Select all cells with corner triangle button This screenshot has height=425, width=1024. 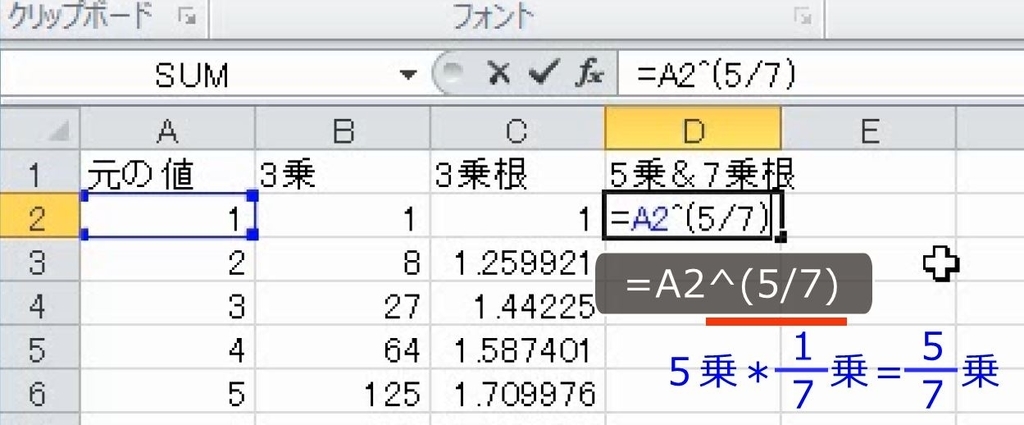tap(39, 129)
